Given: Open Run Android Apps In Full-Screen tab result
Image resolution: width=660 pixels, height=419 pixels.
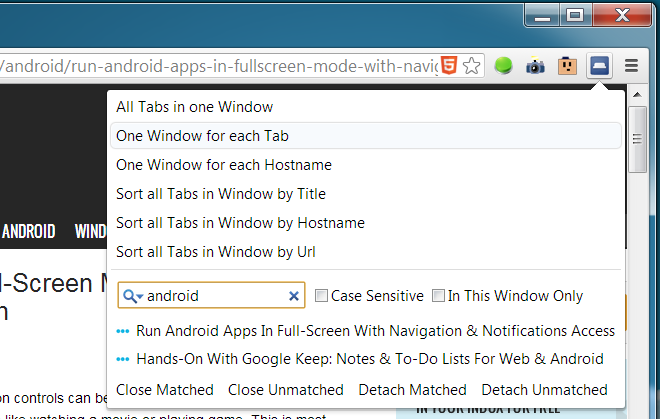Looking at the screenshot, I should 375,331.
